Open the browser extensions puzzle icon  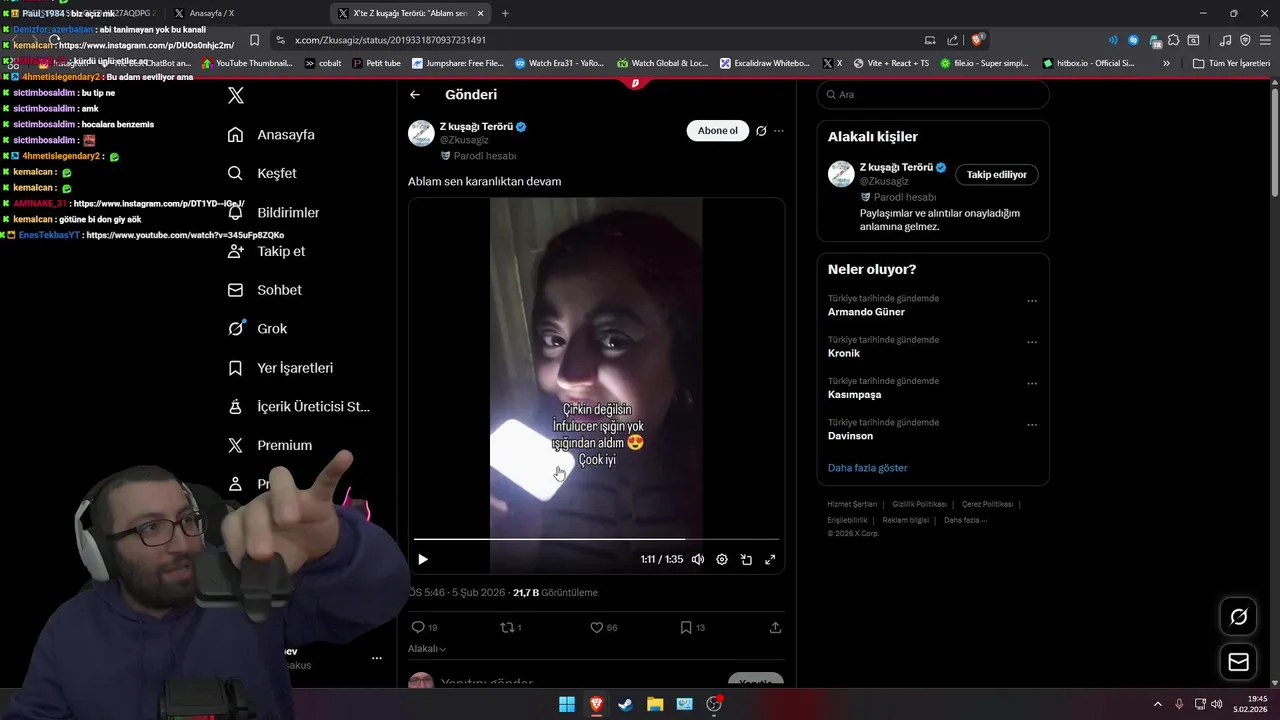[1173, 40]
